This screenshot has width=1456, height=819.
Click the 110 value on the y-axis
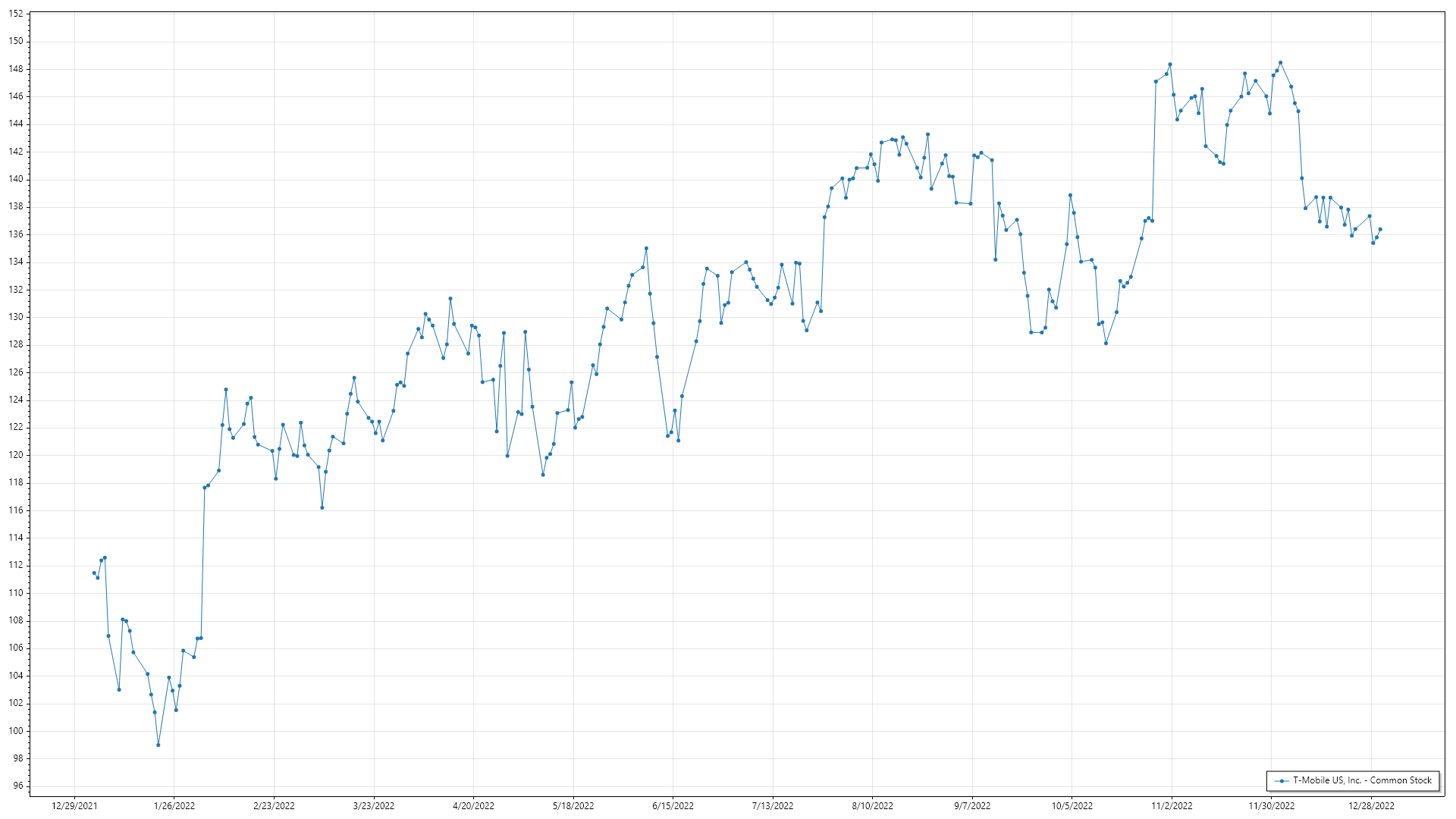(17, 593)
